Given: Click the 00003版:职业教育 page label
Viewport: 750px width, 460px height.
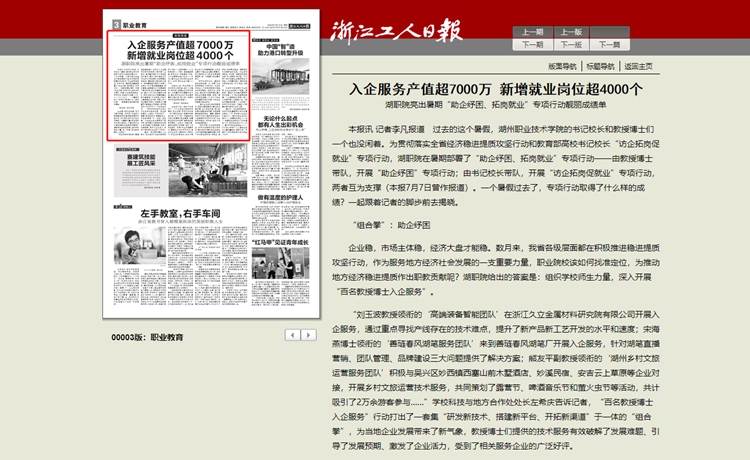Looking at the screenshot, I should (147, 337).
